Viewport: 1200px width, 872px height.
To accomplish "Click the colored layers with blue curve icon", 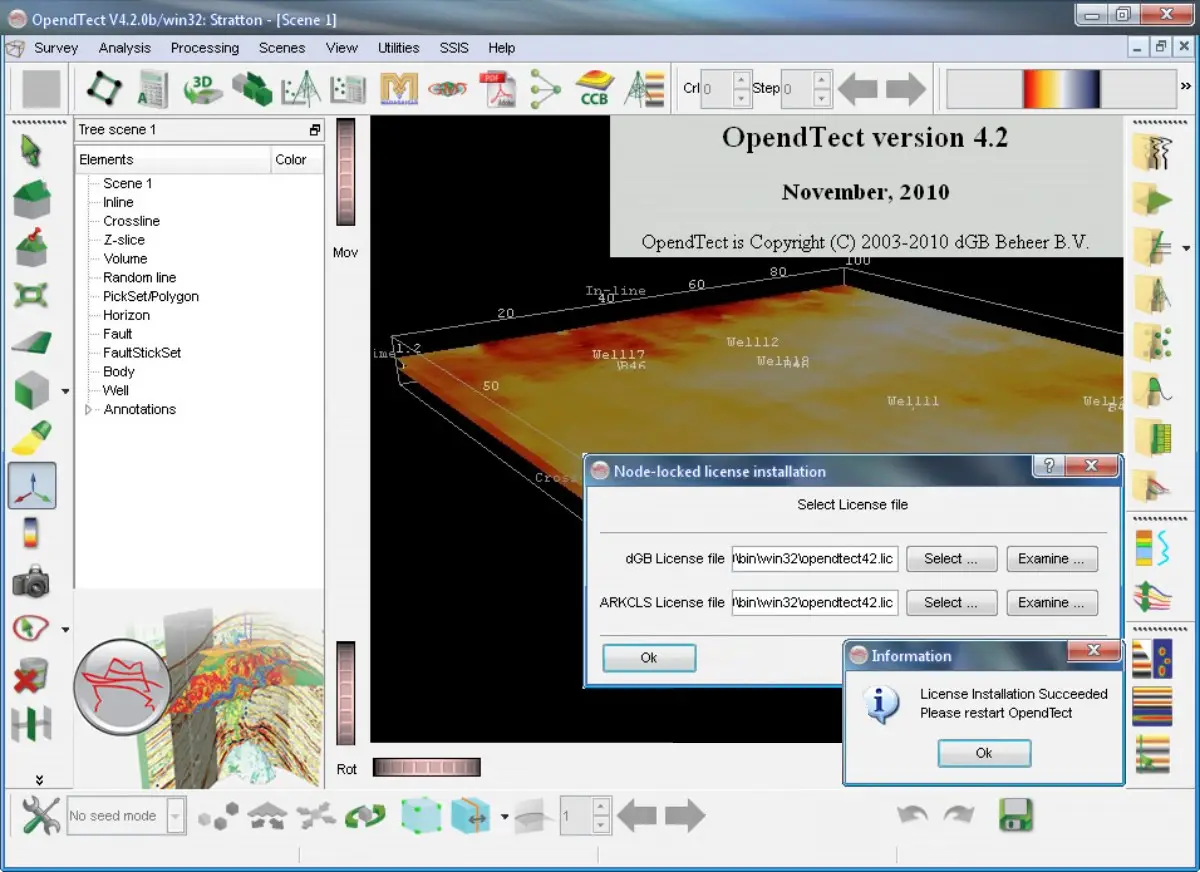I will click(1153, 548).
